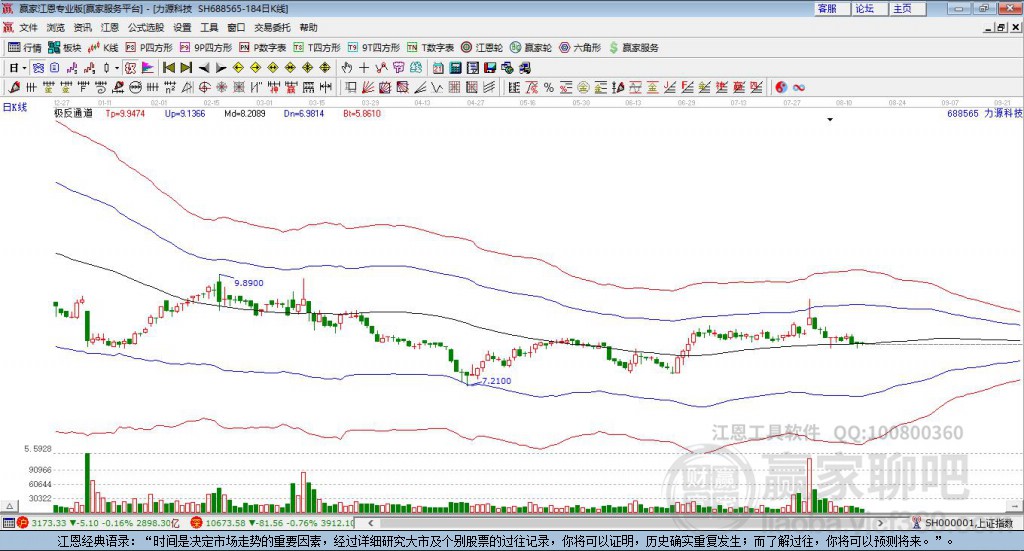Select the red fan lines tool
Viewport: 1024px width, 551px height.
[x=368, y=87]
